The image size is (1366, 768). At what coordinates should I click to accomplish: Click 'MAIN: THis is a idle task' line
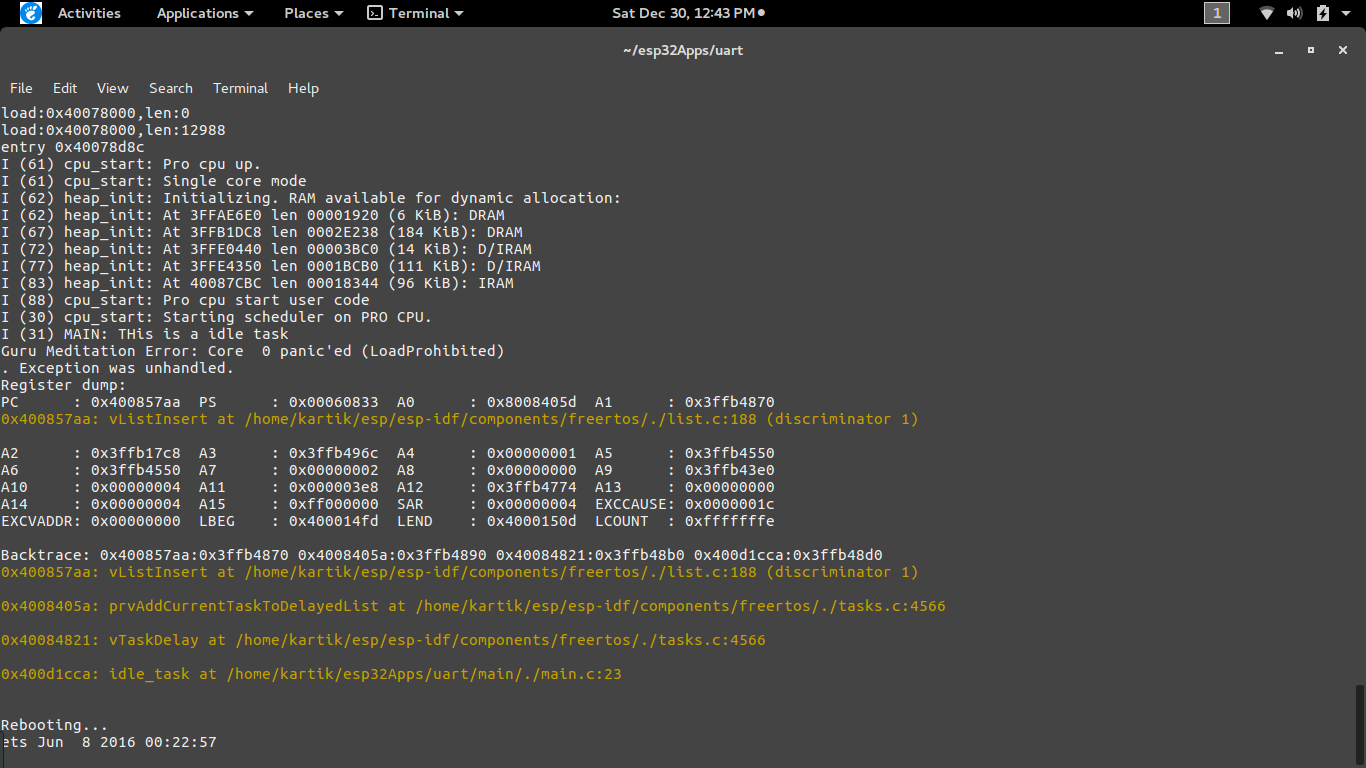click(145, 334)
